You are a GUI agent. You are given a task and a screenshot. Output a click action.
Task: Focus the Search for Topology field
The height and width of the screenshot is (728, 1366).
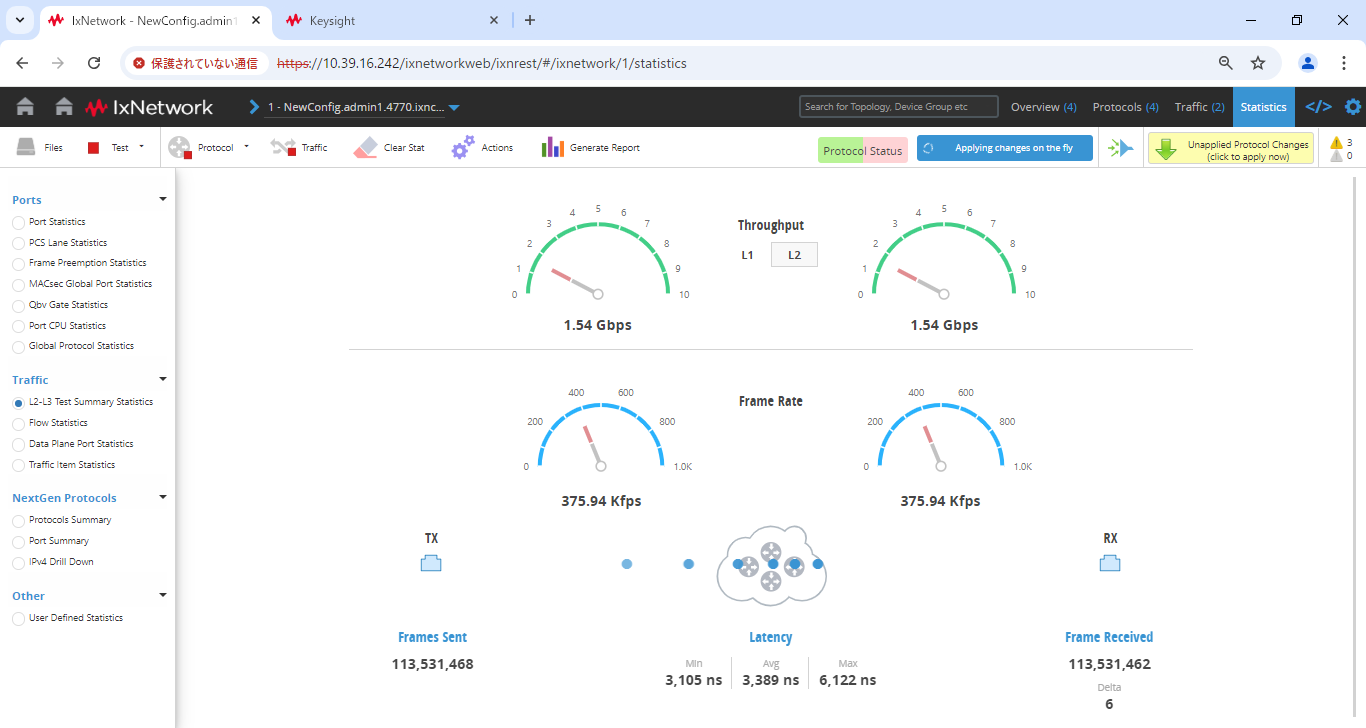click(899, 107)
